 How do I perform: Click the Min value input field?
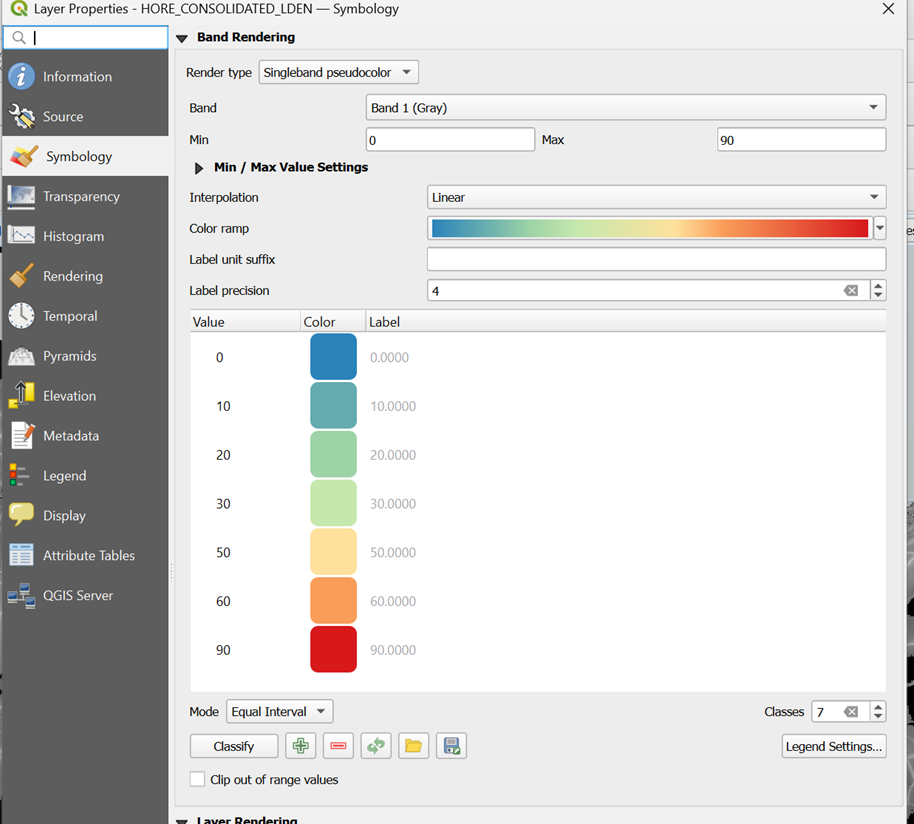(x=450, y=140)
